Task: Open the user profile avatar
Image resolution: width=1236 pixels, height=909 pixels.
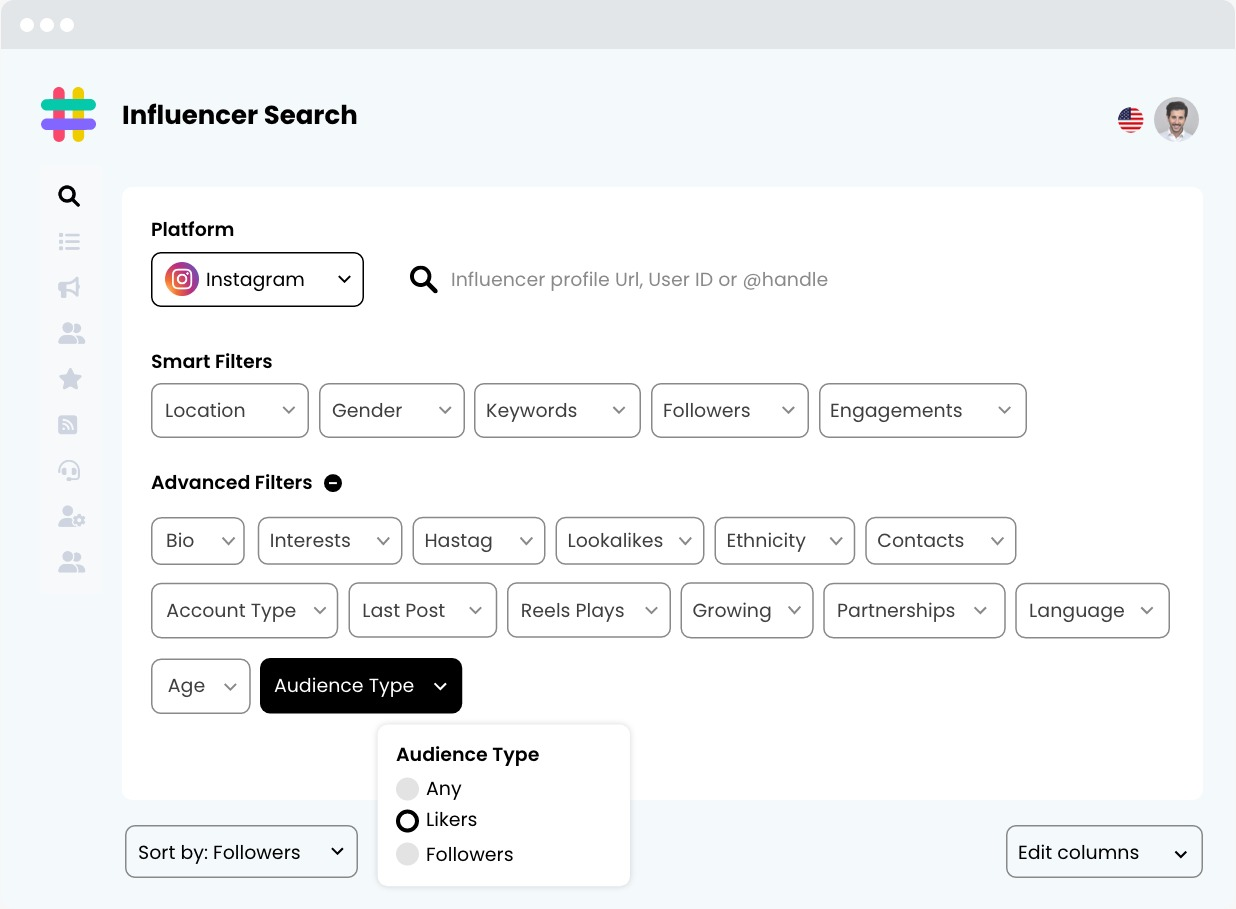Action: tap(1176, 120)
